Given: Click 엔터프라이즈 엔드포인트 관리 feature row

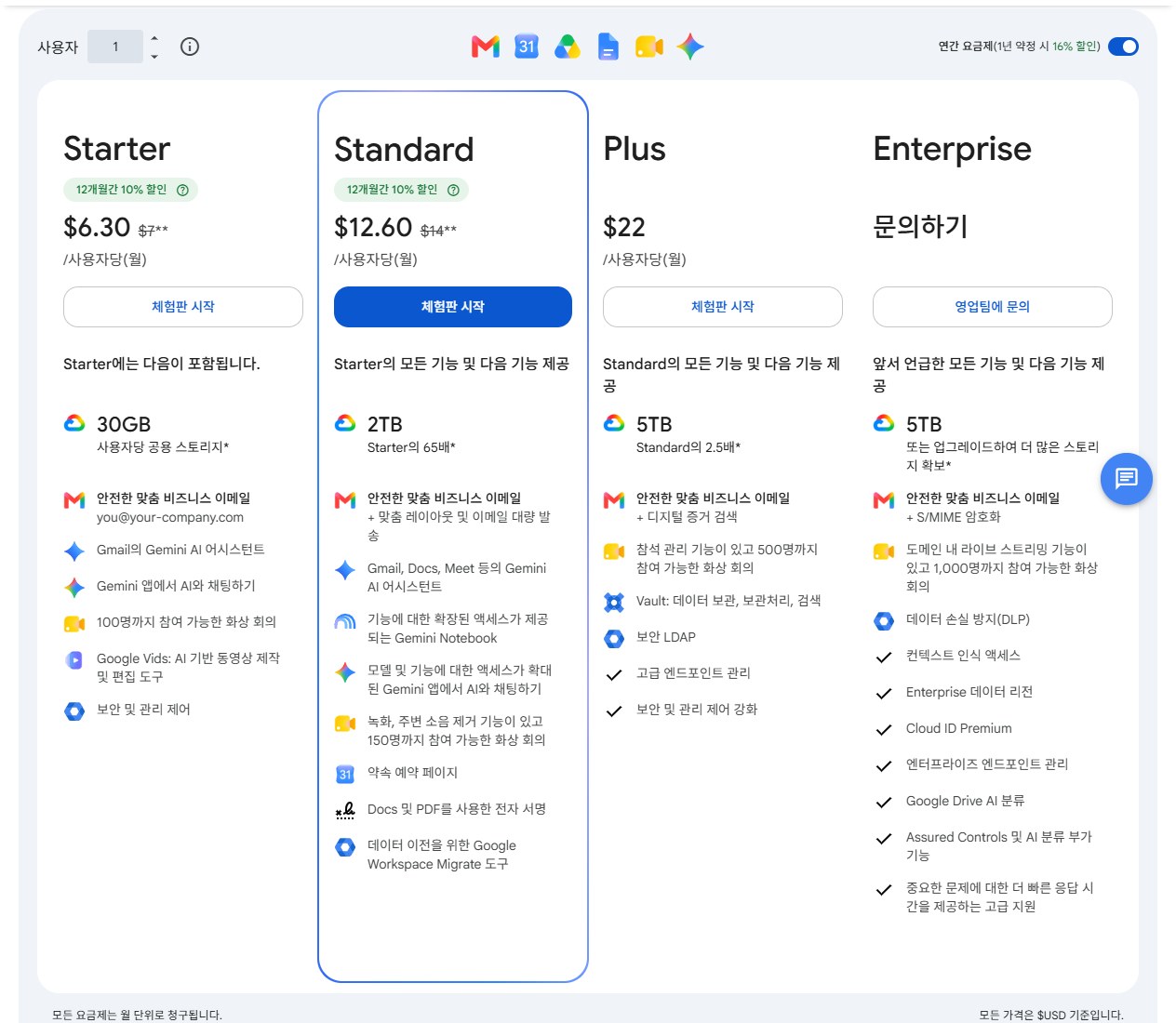Looking at the screenshot, I should click(x=987, y=764).
